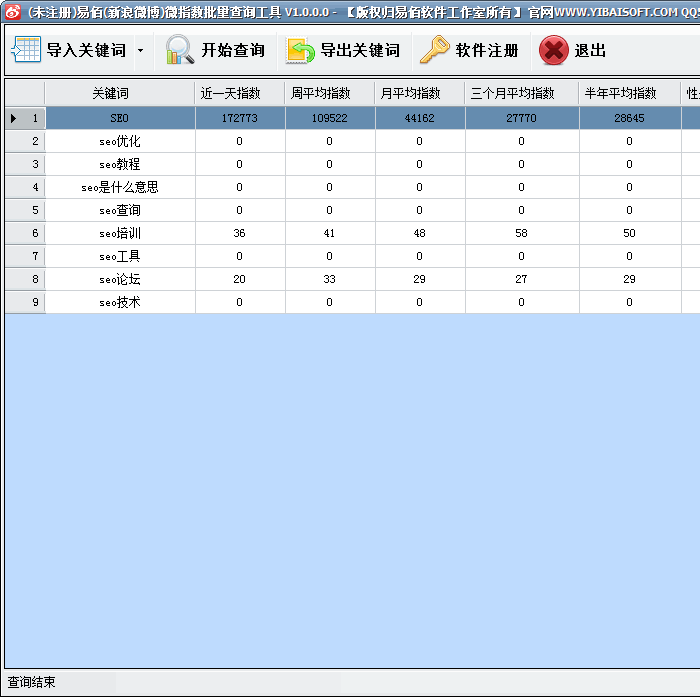The height and width of the screenshot is (697, 700).
Task: Click the key icon for 软件注册
Action: coord(435,50)
